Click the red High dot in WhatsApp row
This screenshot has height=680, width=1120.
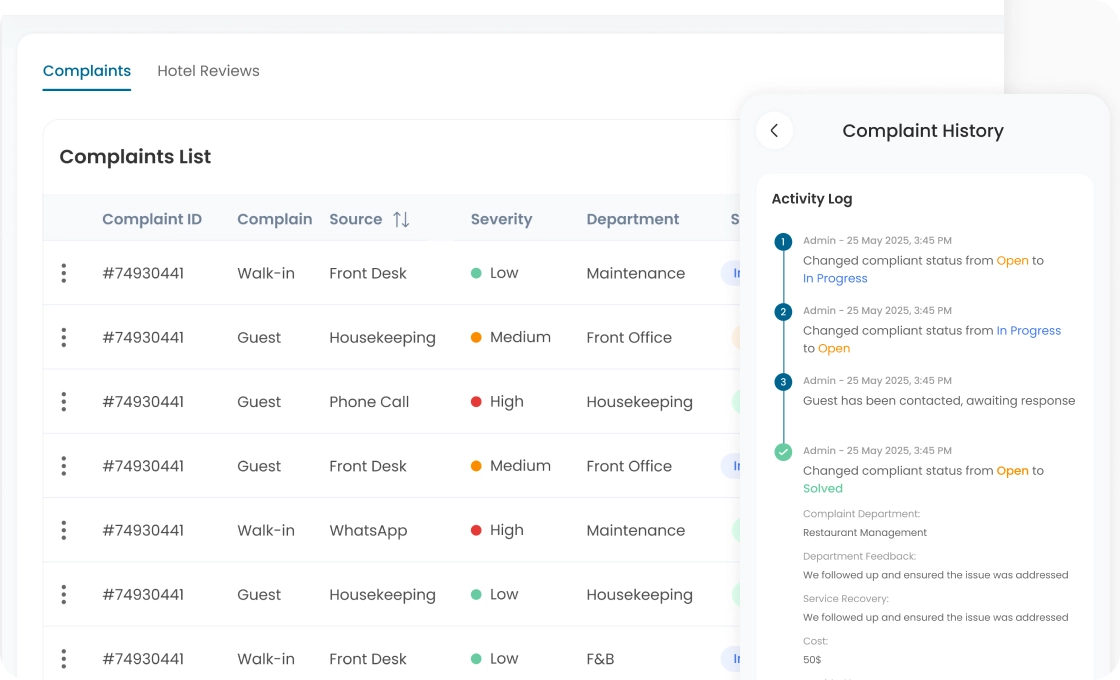coord(476,530)
